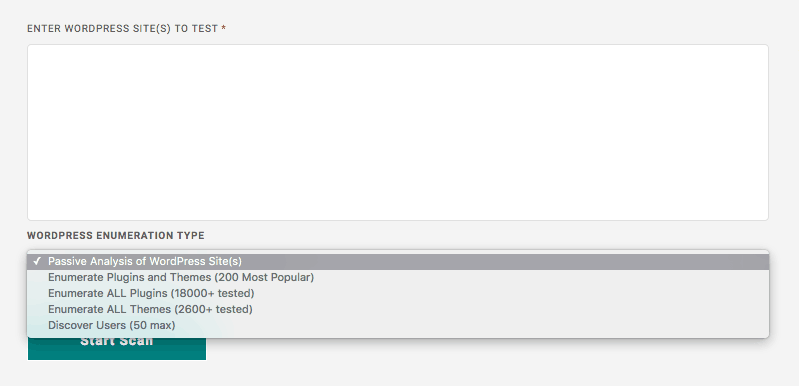This screenshot has height=386, width=799.
Task: Click the Enter WordPress Site(s) to Test label
Action: (x=123, y=29)
